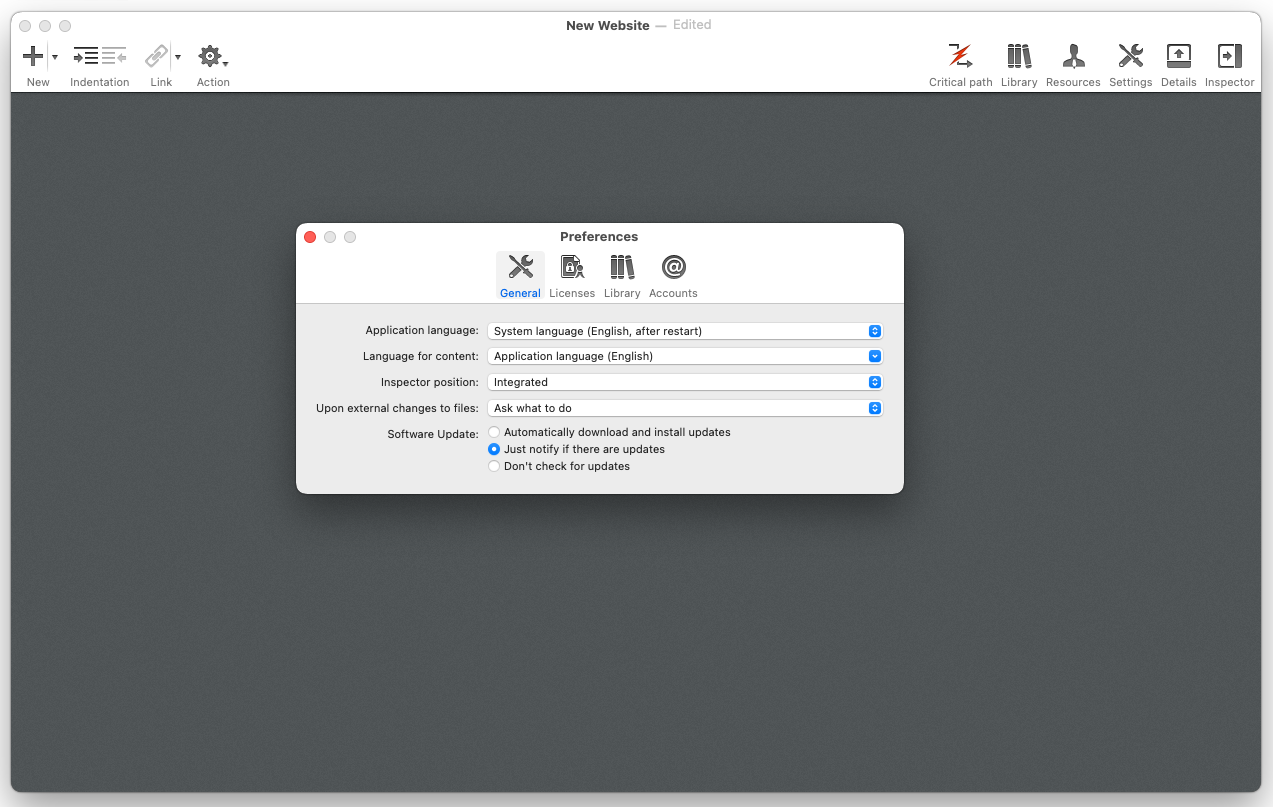Expand the Language for content dropdown
The height and width of the screenshot is (807, 1273).
coord(684,356)
